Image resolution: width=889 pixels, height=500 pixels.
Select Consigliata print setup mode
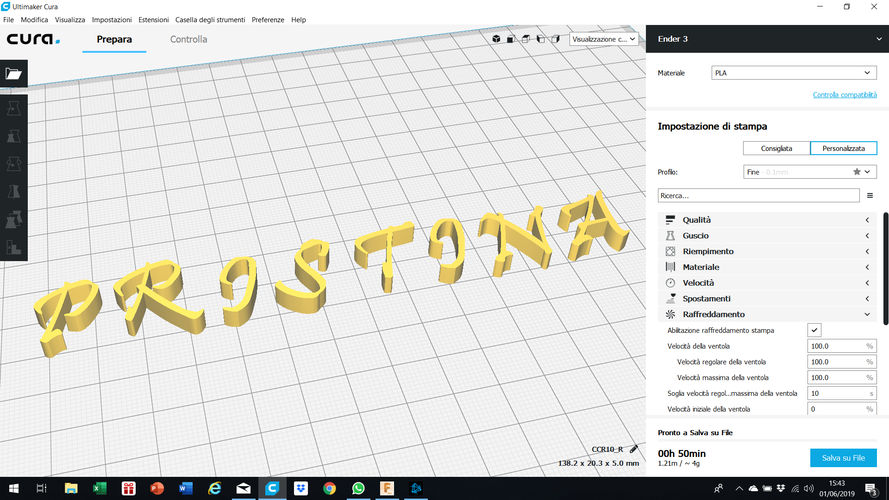pos(776,149)
